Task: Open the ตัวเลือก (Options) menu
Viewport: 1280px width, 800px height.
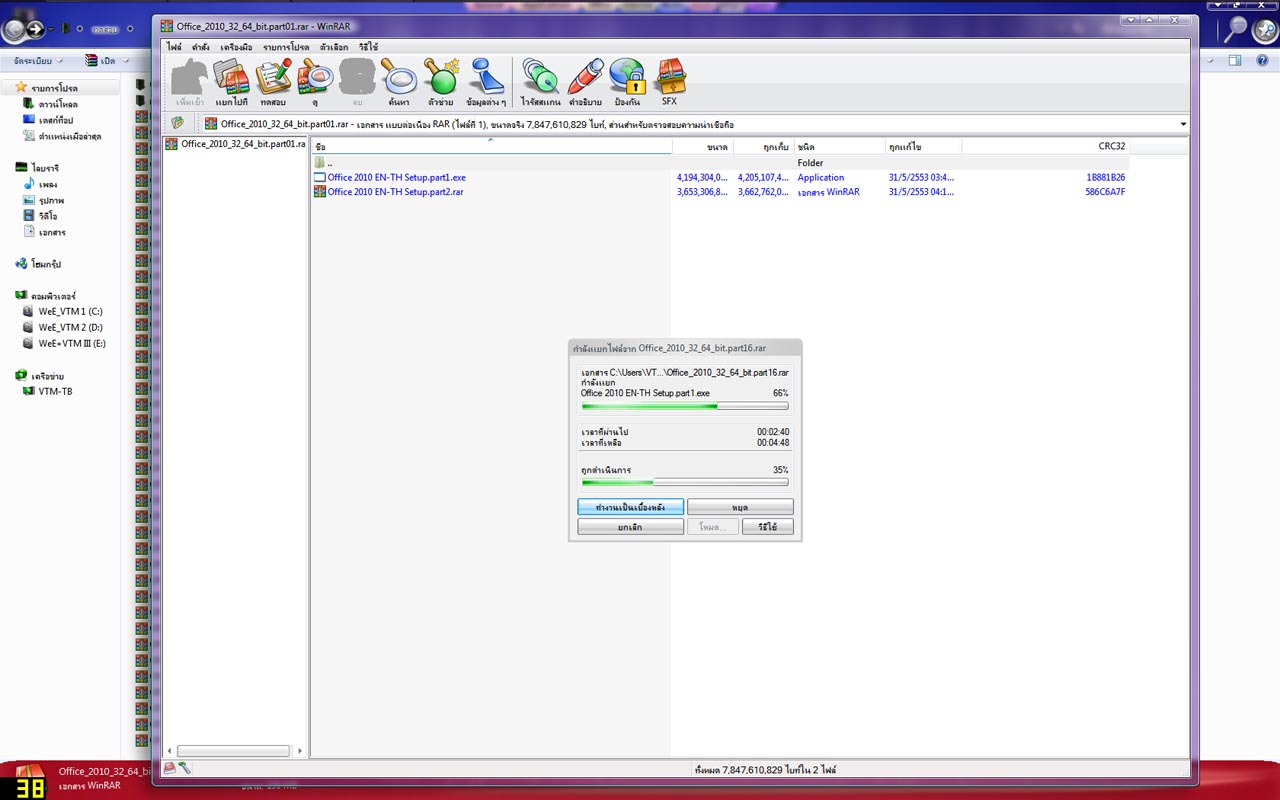Action: (x=334, y=47)
